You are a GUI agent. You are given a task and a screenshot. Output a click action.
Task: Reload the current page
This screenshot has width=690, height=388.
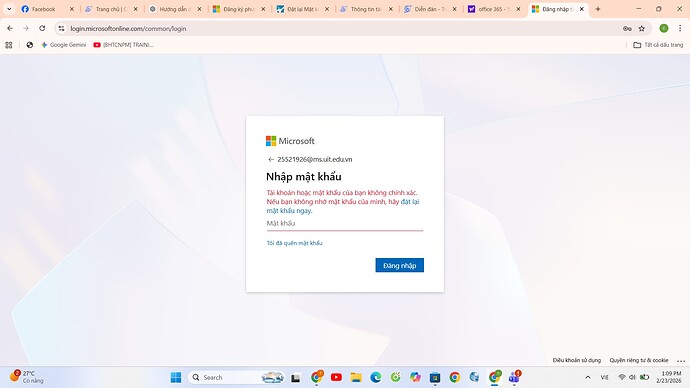pyautogui.click(x=42, y=28)
